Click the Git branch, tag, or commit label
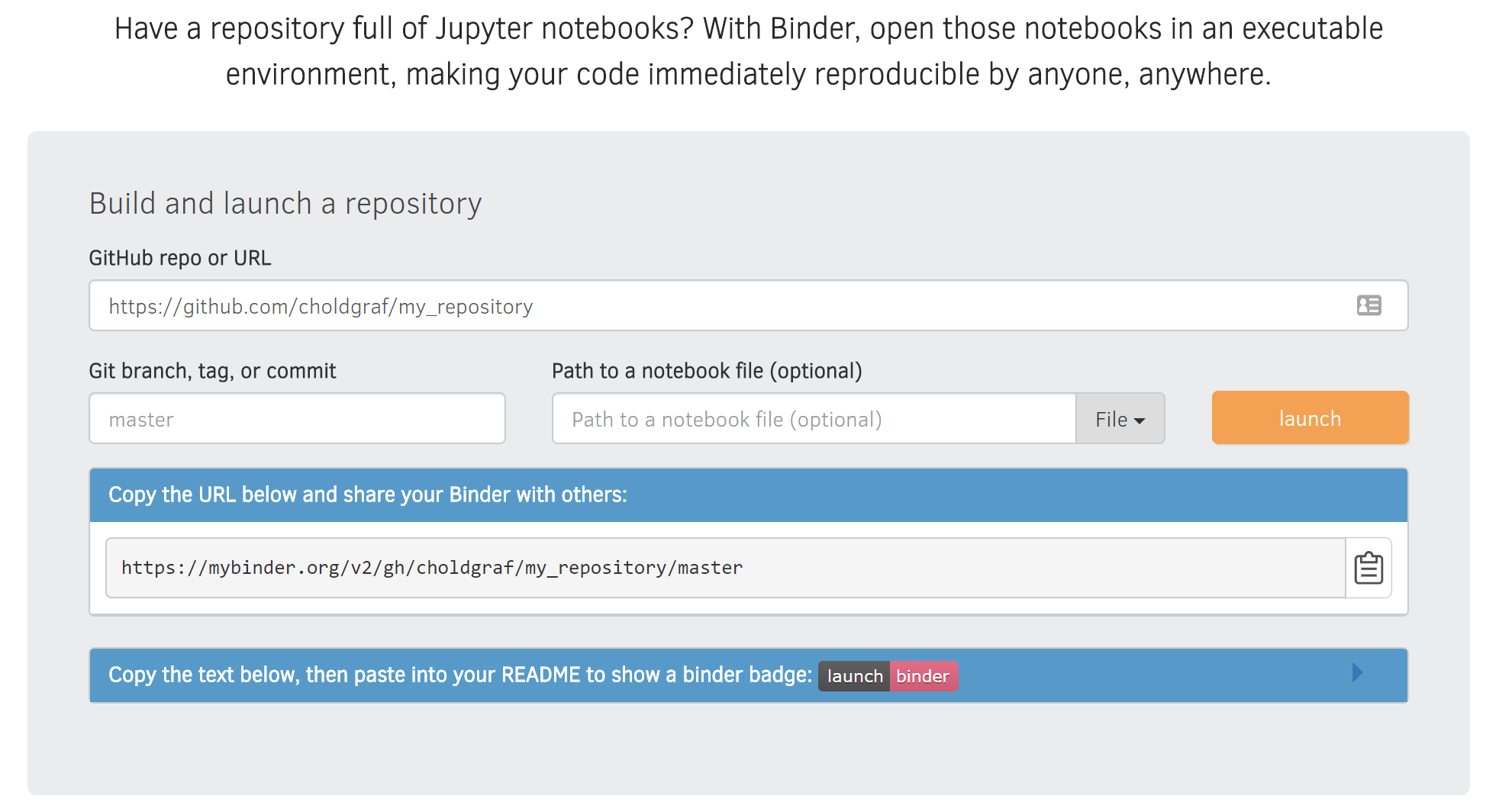The height and width of the screenshot is (812, 1499). 212,371
